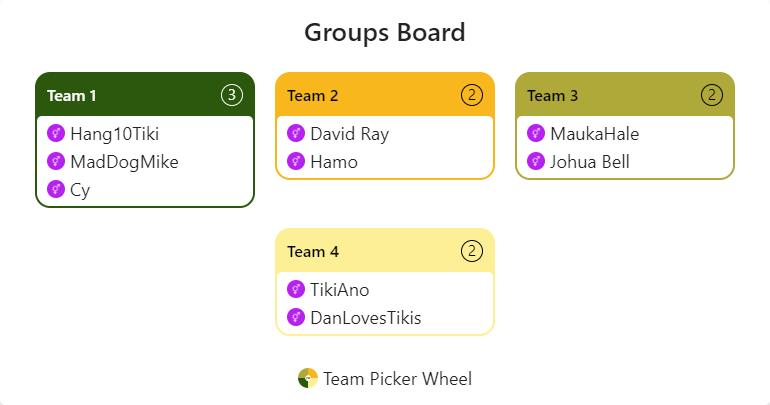Click the Team 1 member count badge
The image size is (770, 405).
coord(231,95)
